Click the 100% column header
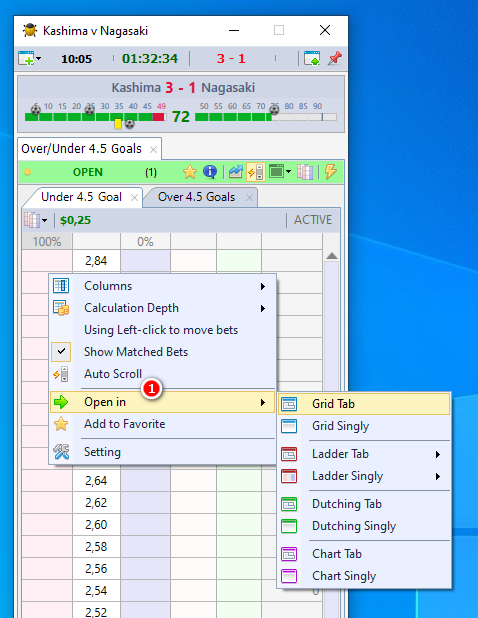The width and height of the screenshot is (478, 618). 47,241
